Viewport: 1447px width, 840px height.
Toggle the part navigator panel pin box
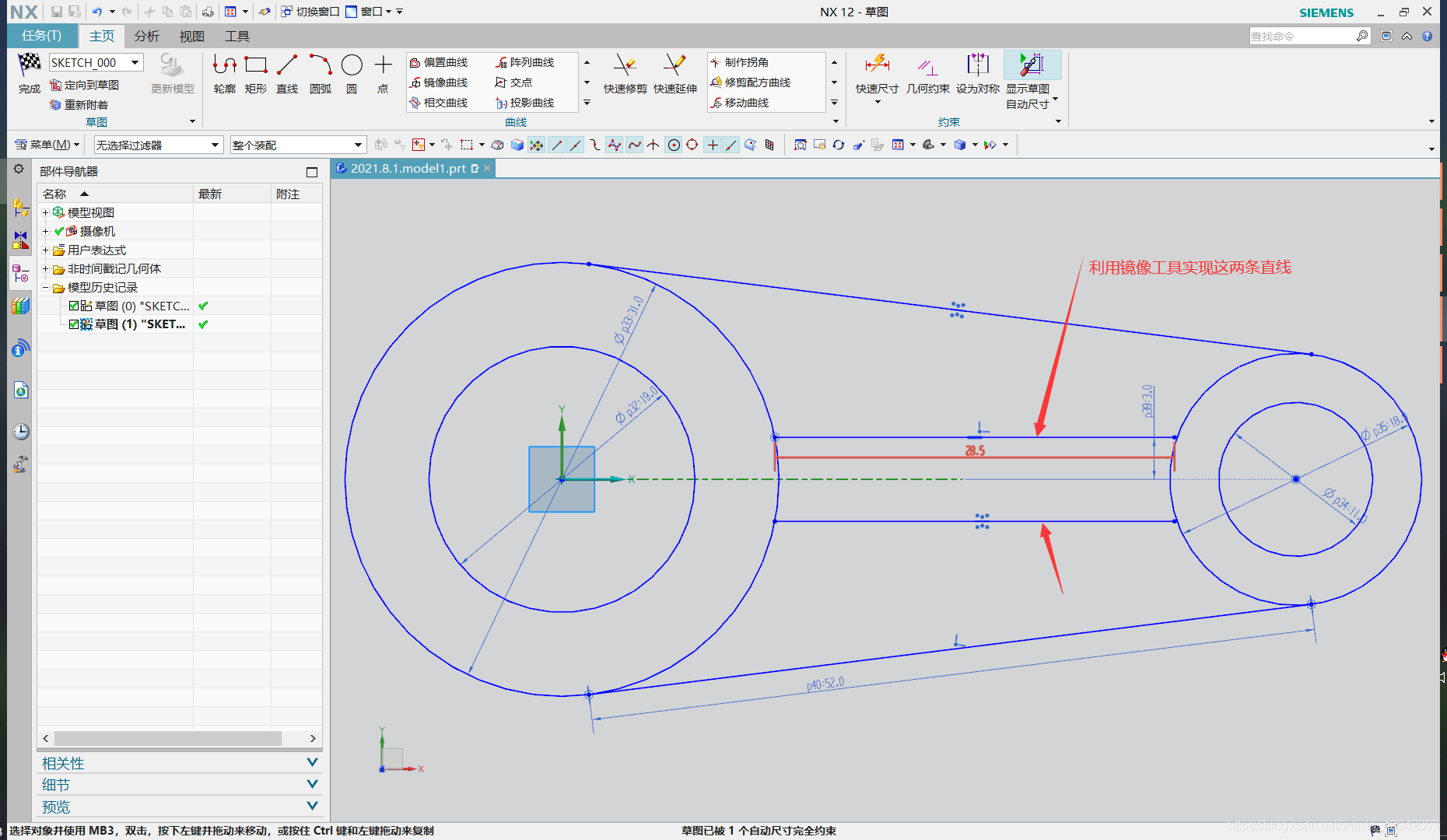point(312,172)
